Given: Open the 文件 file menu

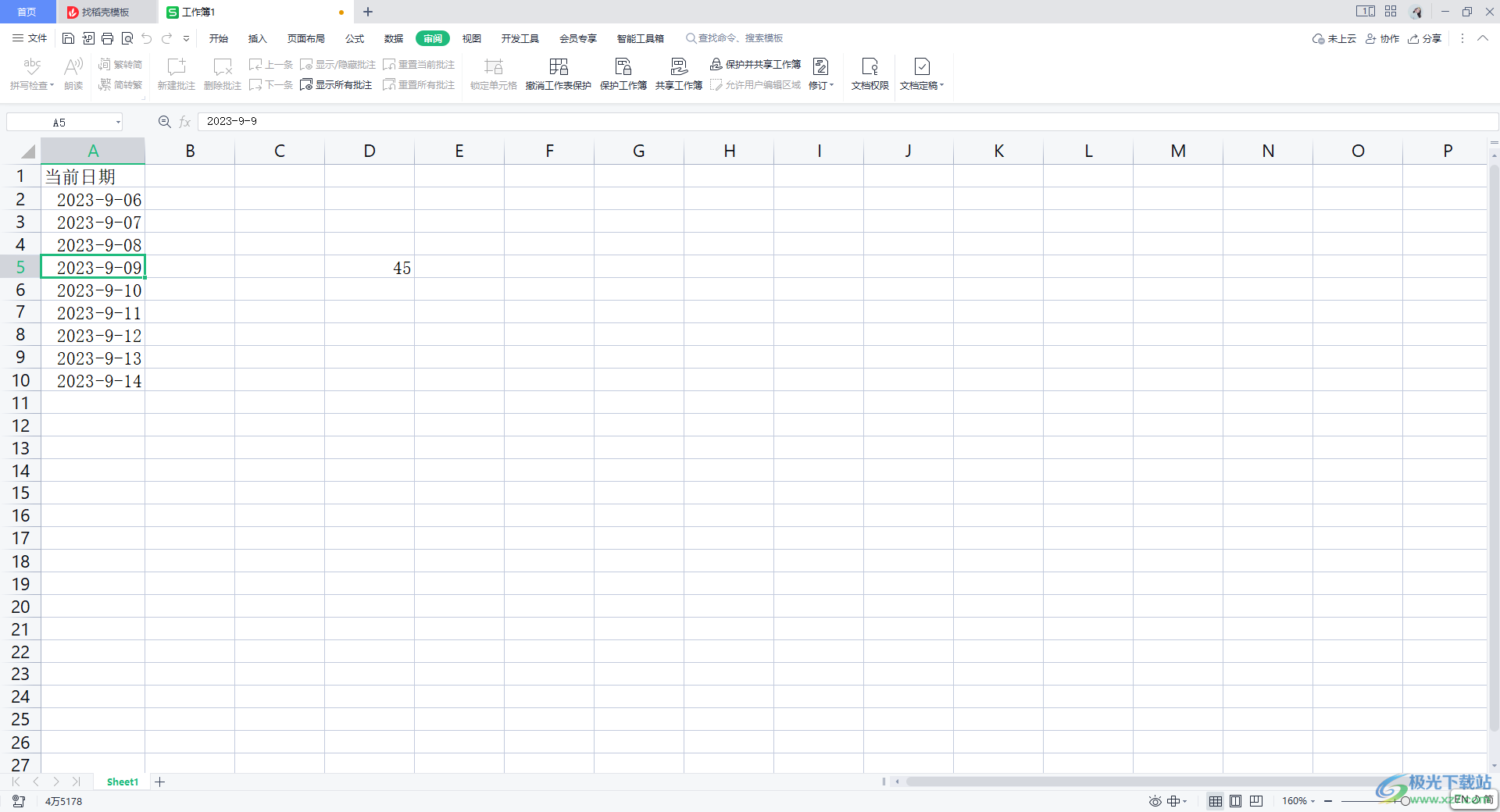Looking at the screenshot, I should pyautogui.click(x=30, y=38).
